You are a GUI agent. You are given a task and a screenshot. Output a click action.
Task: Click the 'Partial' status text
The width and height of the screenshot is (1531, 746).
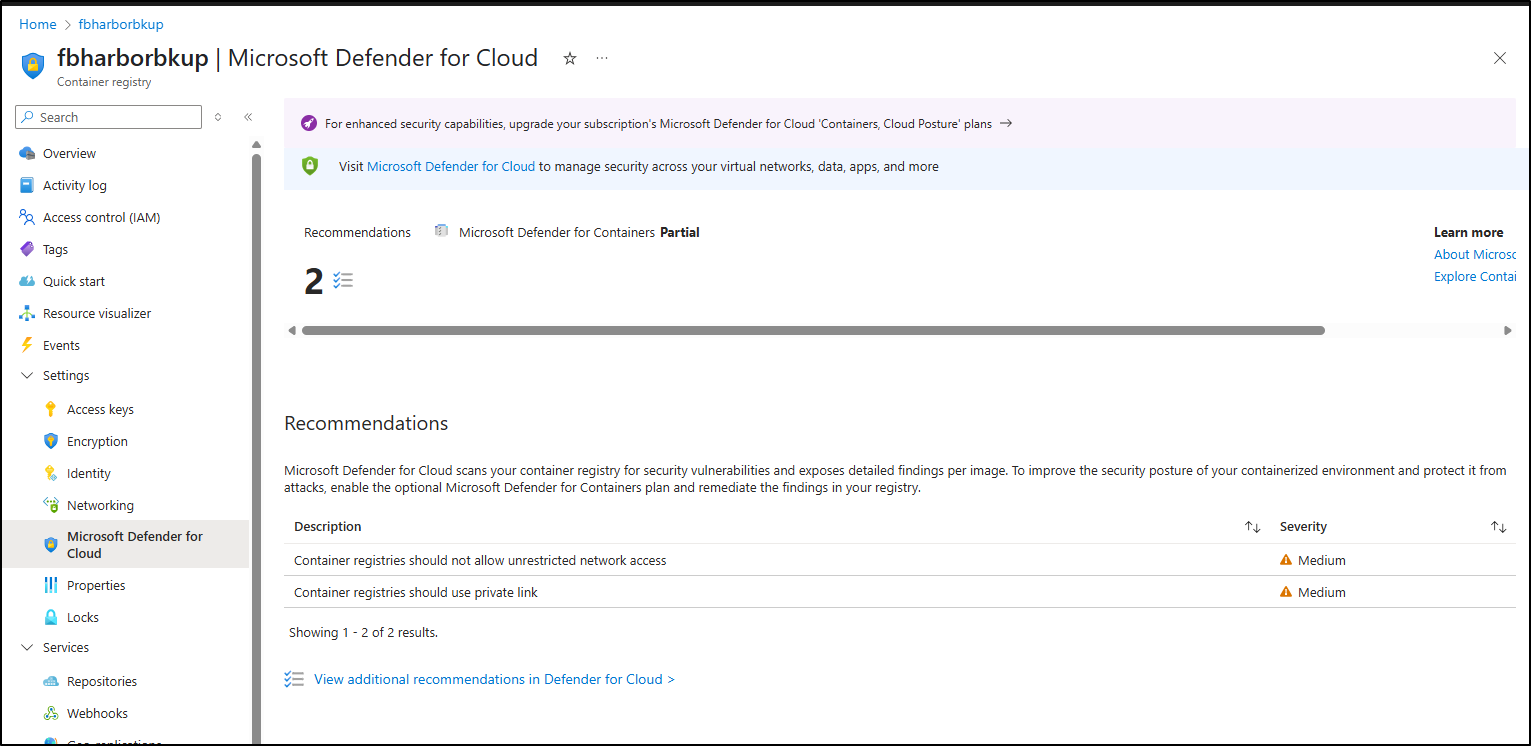pyautogui.click(x=680, y=232)
